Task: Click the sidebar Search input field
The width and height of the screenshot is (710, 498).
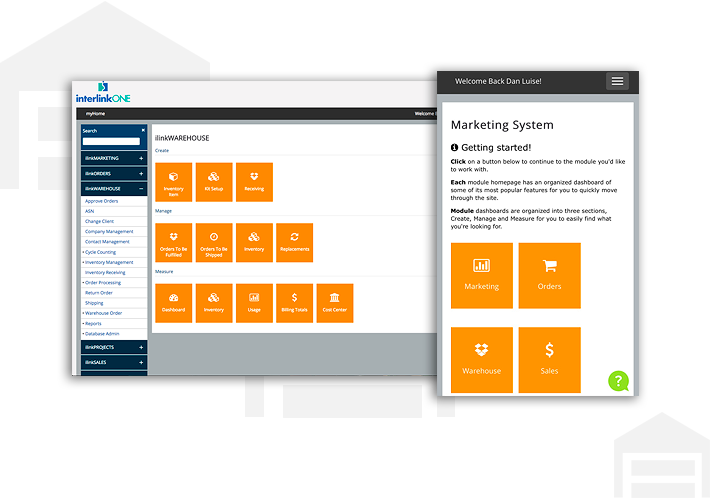Action: click(111, 141)
